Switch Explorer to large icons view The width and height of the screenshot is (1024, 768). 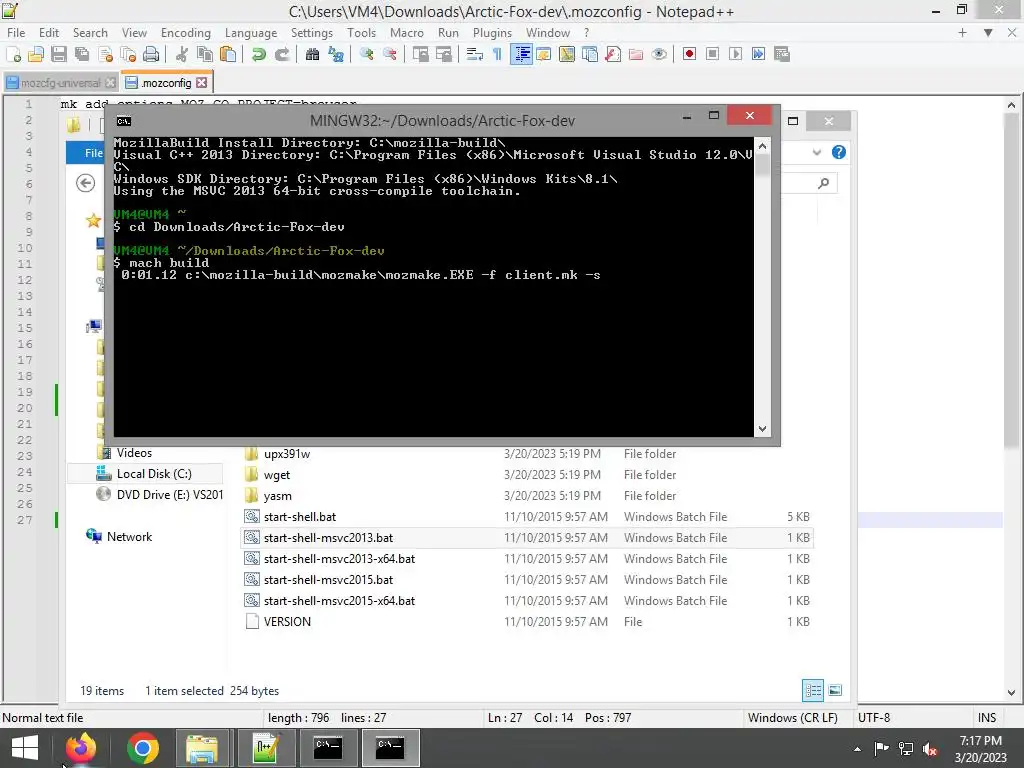coord(835,690)
